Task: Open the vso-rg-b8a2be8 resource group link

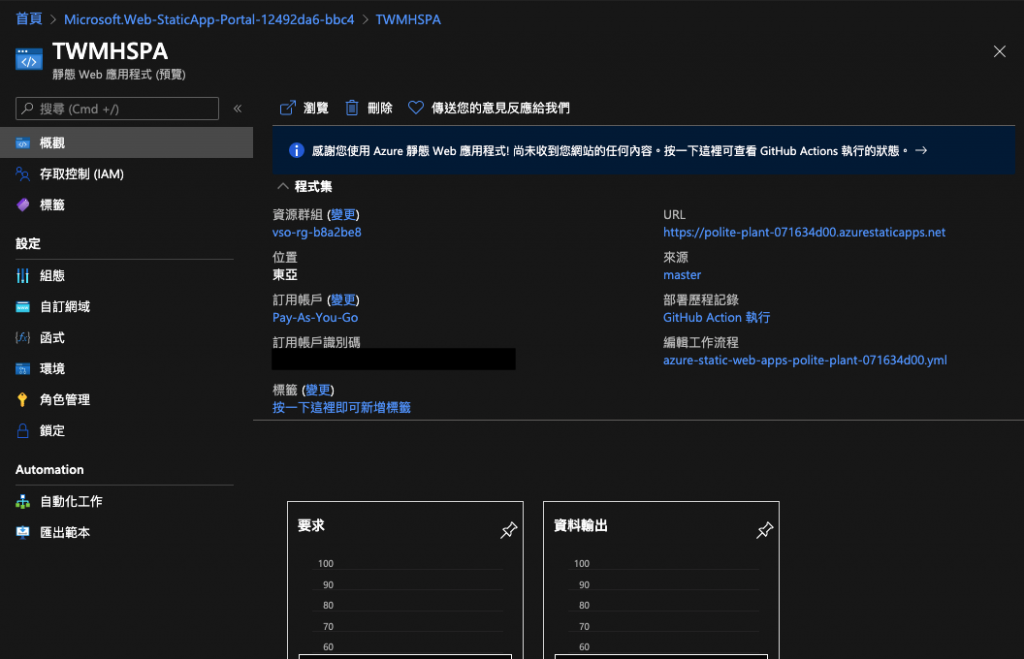Action: click(x=317, y=233)
